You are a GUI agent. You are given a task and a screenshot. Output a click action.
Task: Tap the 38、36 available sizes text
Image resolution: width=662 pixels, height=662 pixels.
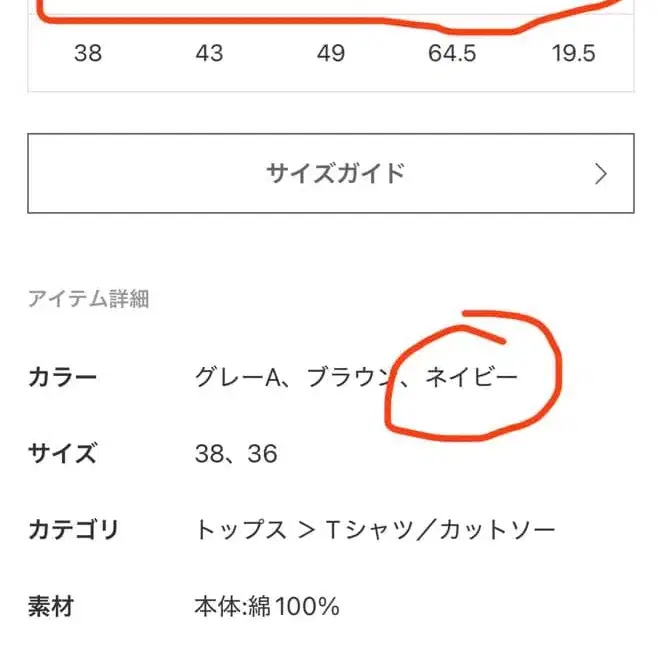(x=236, y=454)
